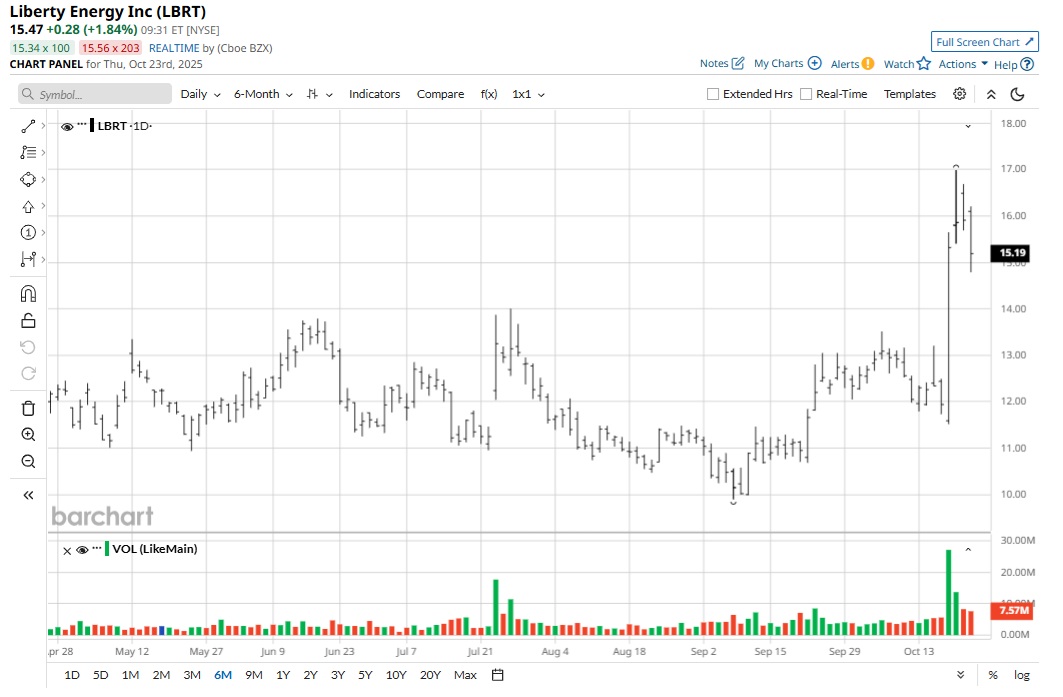Select the 9M time range
Screen dimensions: 1063x697
pyautogui.click(x=254, y=675)
